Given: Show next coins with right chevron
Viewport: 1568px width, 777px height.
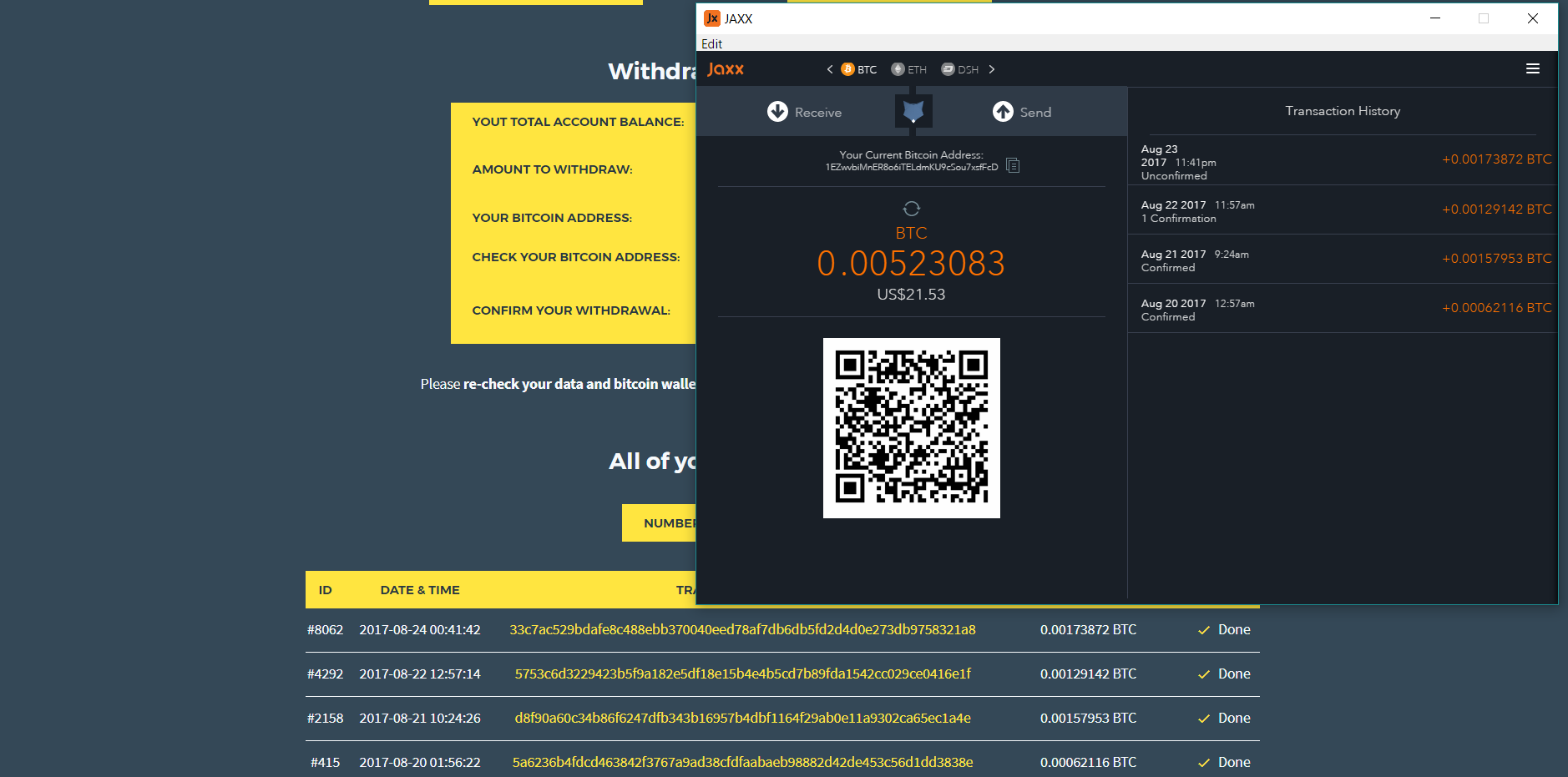Looking at the screenshot, I should tap(992, 69).
